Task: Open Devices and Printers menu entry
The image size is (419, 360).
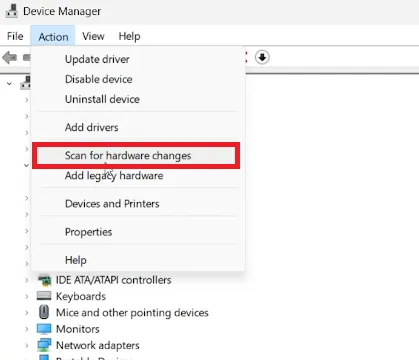Action: (112, 204)
